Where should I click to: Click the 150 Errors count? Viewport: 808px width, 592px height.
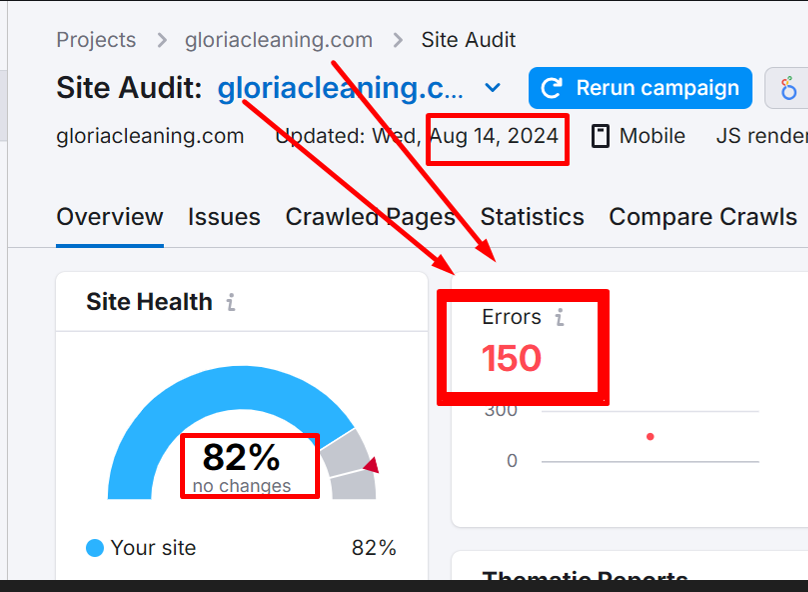point(512,358)
